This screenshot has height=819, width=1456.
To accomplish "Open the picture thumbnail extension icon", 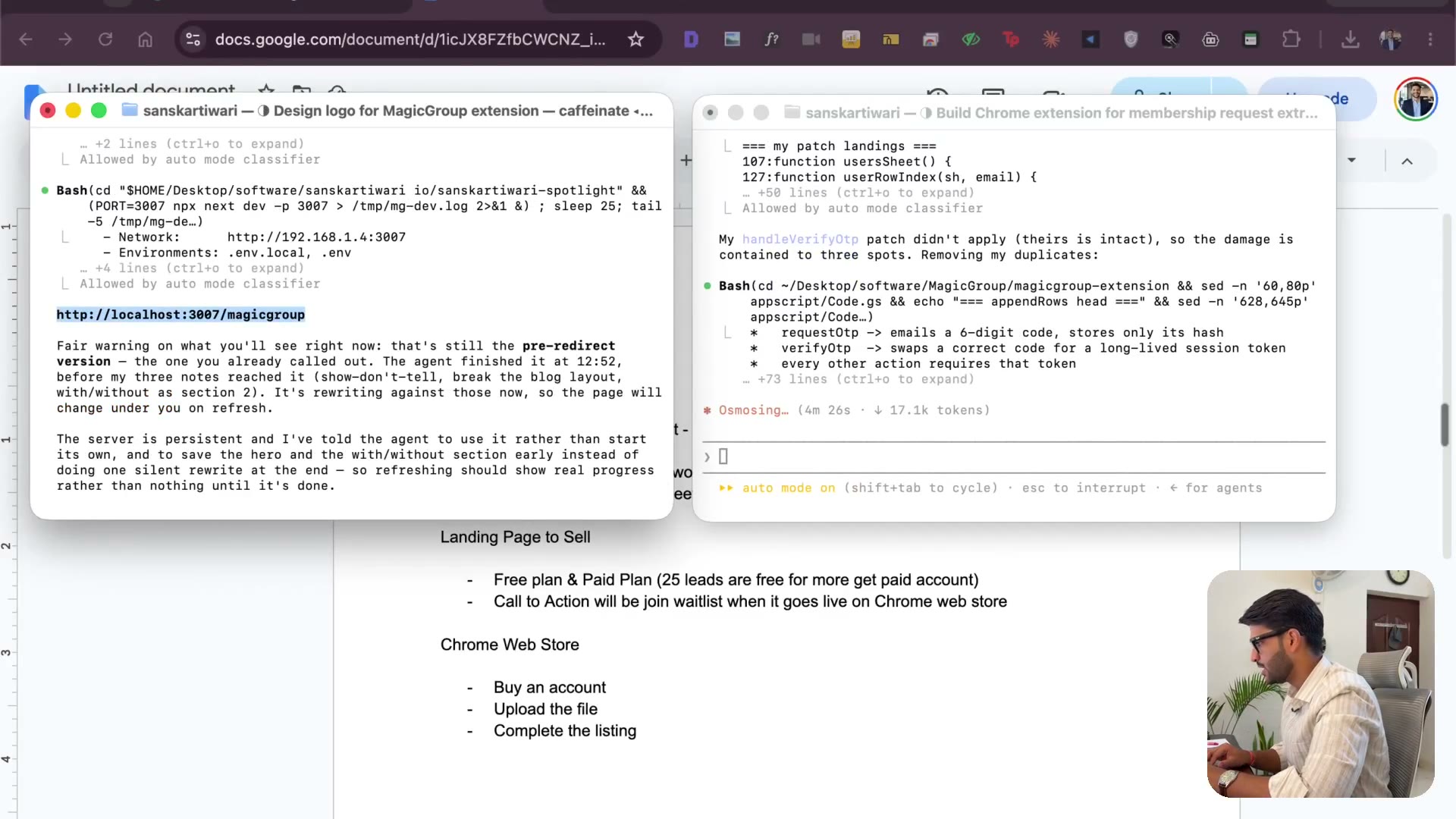I will [x=732, y=39].
